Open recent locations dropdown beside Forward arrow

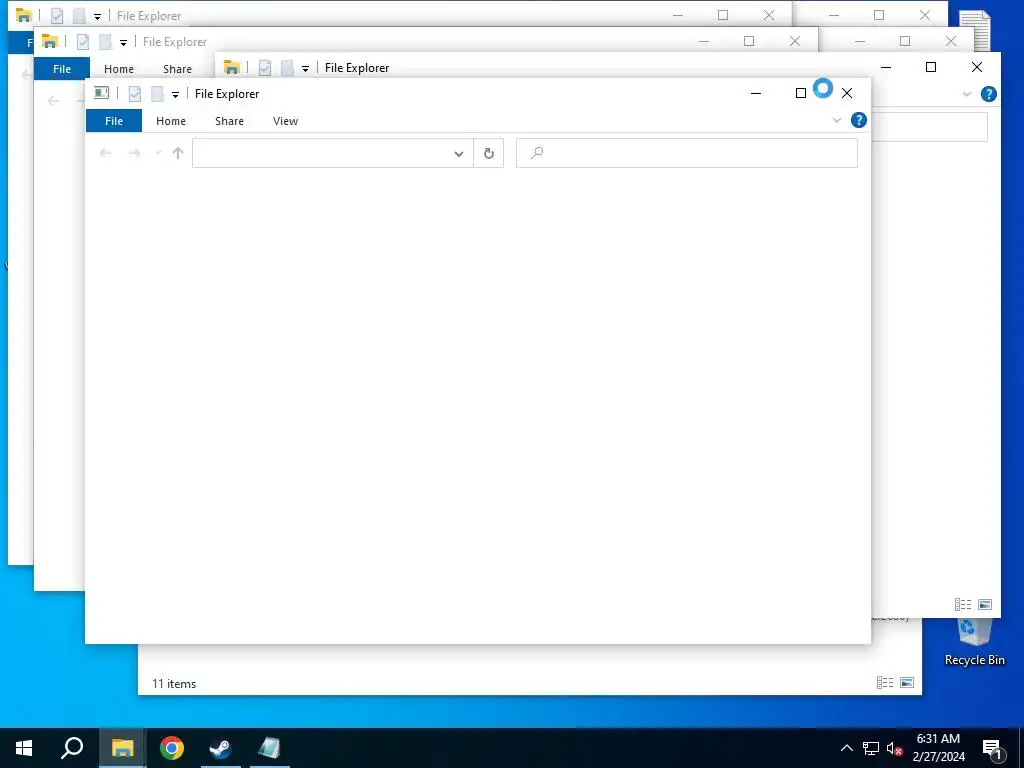pyautogui.click(x=158, y=153)
